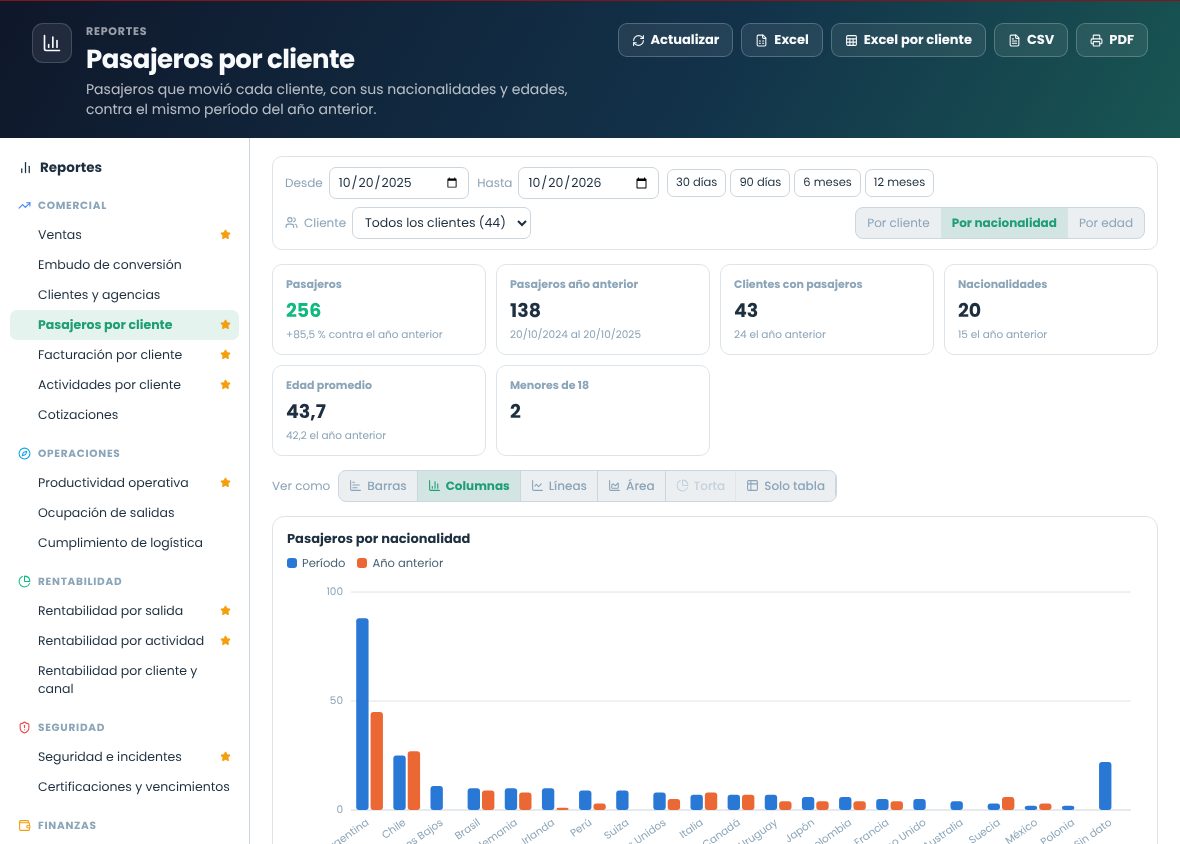Export the report to Excel
The image size is (1180, 844).
tap(781, 40)
